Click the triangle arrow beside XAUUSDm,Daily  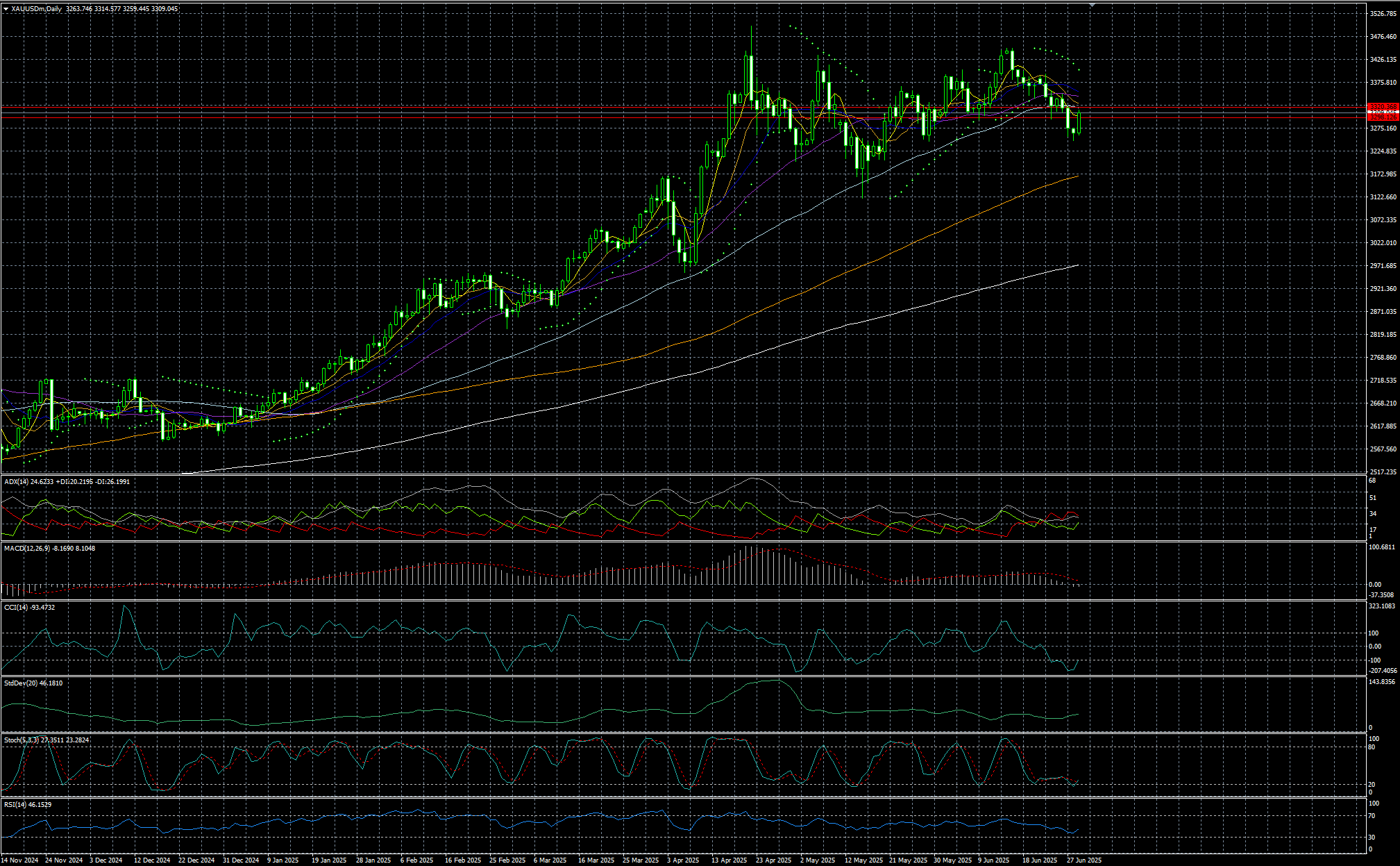6,9
